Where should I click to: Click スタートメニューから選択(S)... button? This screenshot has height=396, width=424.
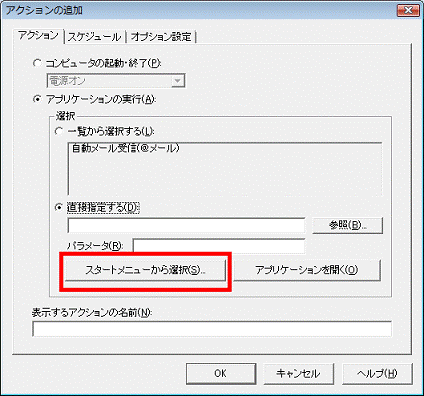(145, 270)
